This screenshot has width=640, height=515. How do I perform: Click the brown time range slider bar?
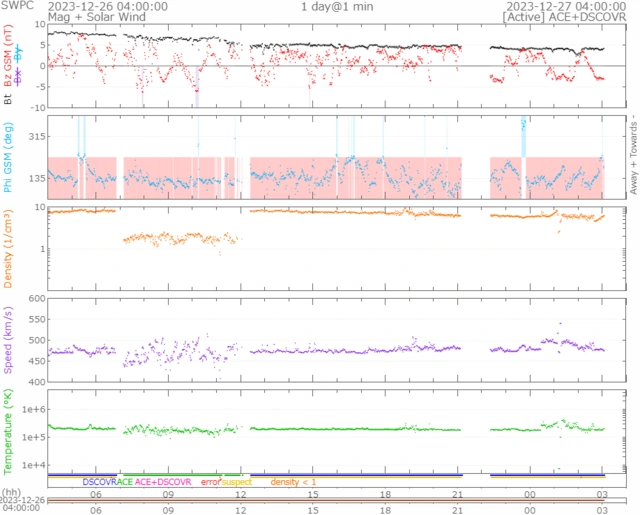click(326, 500)
